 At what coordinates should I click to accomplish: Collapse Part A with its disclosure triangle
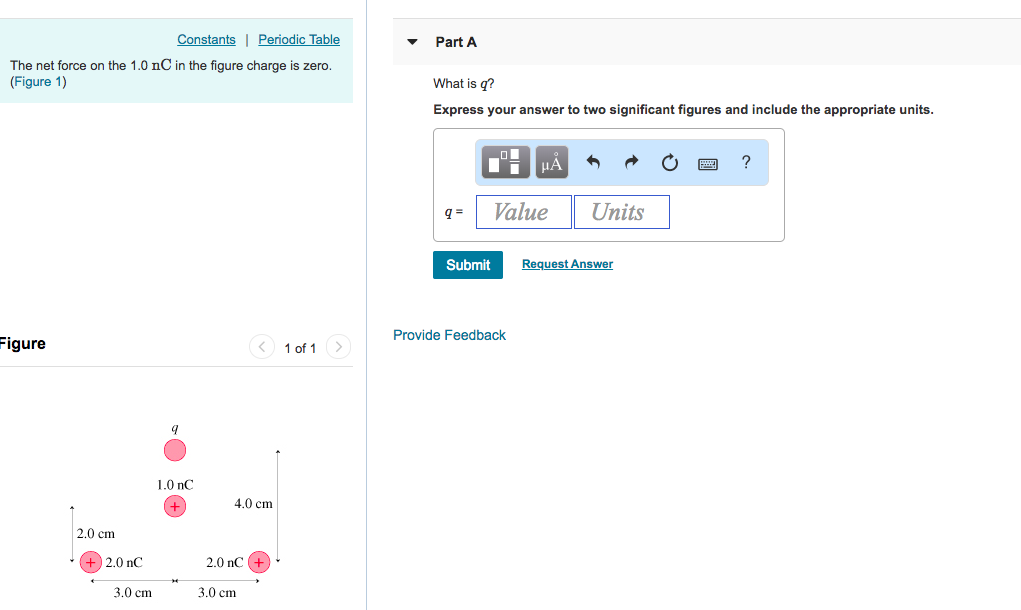point(412,42)
